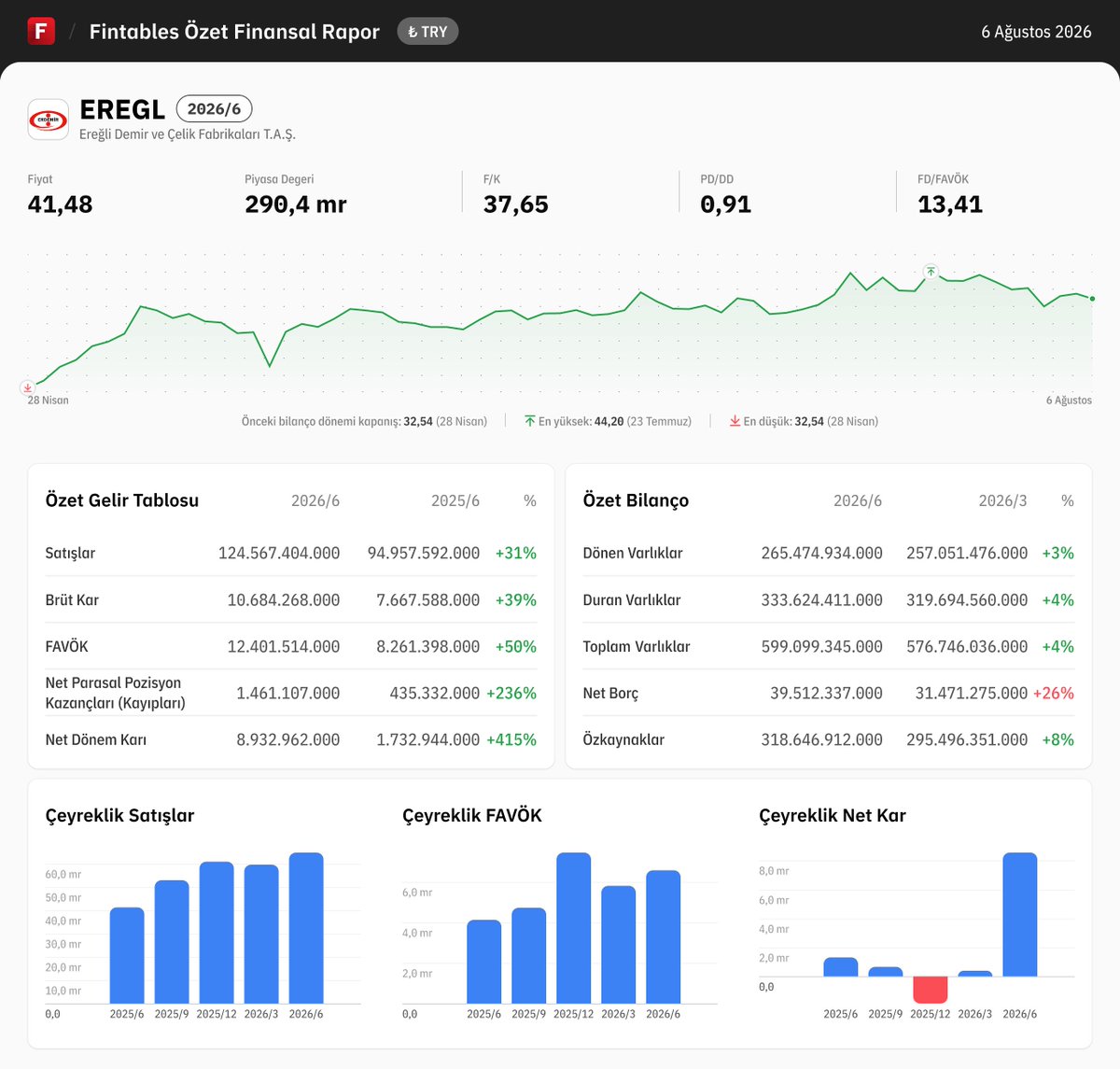Image resolution: width=1120 pixels, height=1069 pixels.
Task: Click Net Dönem Karı value 8.932.962.000
Action: (x=288, y=739)
